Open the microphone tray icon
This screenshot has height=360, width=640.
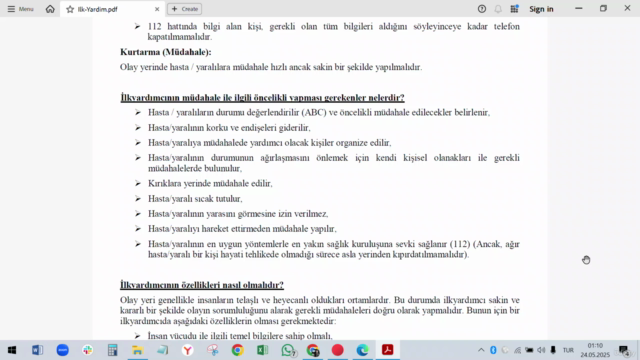coord(553,350)
